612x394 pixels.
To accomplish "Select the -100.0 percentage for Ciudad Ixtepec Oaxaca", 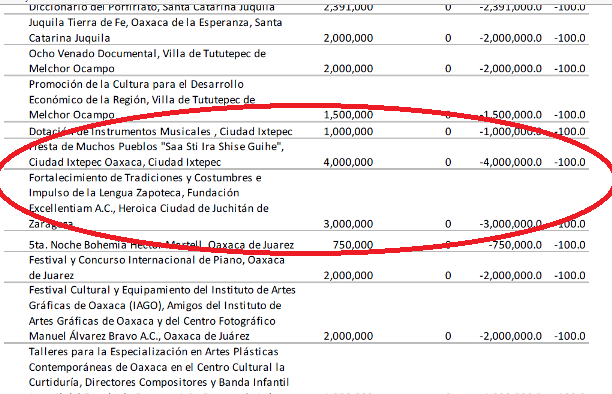I will [x=570, y=162].
